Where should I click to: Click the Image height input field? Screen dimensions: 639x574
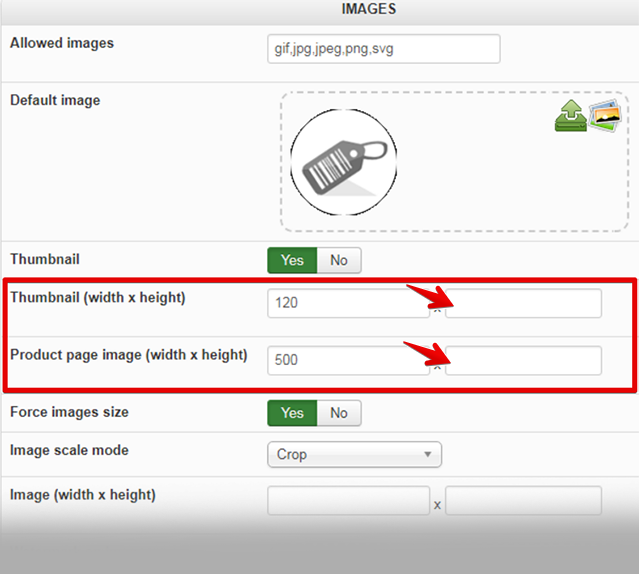(523, 500)
